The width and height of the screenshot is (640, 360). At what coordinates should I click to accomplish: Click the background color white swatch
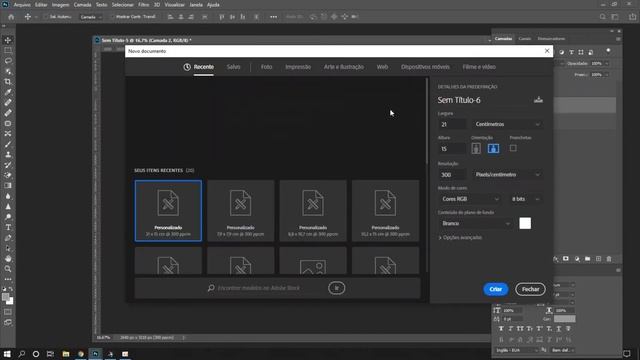coord(525,223)
